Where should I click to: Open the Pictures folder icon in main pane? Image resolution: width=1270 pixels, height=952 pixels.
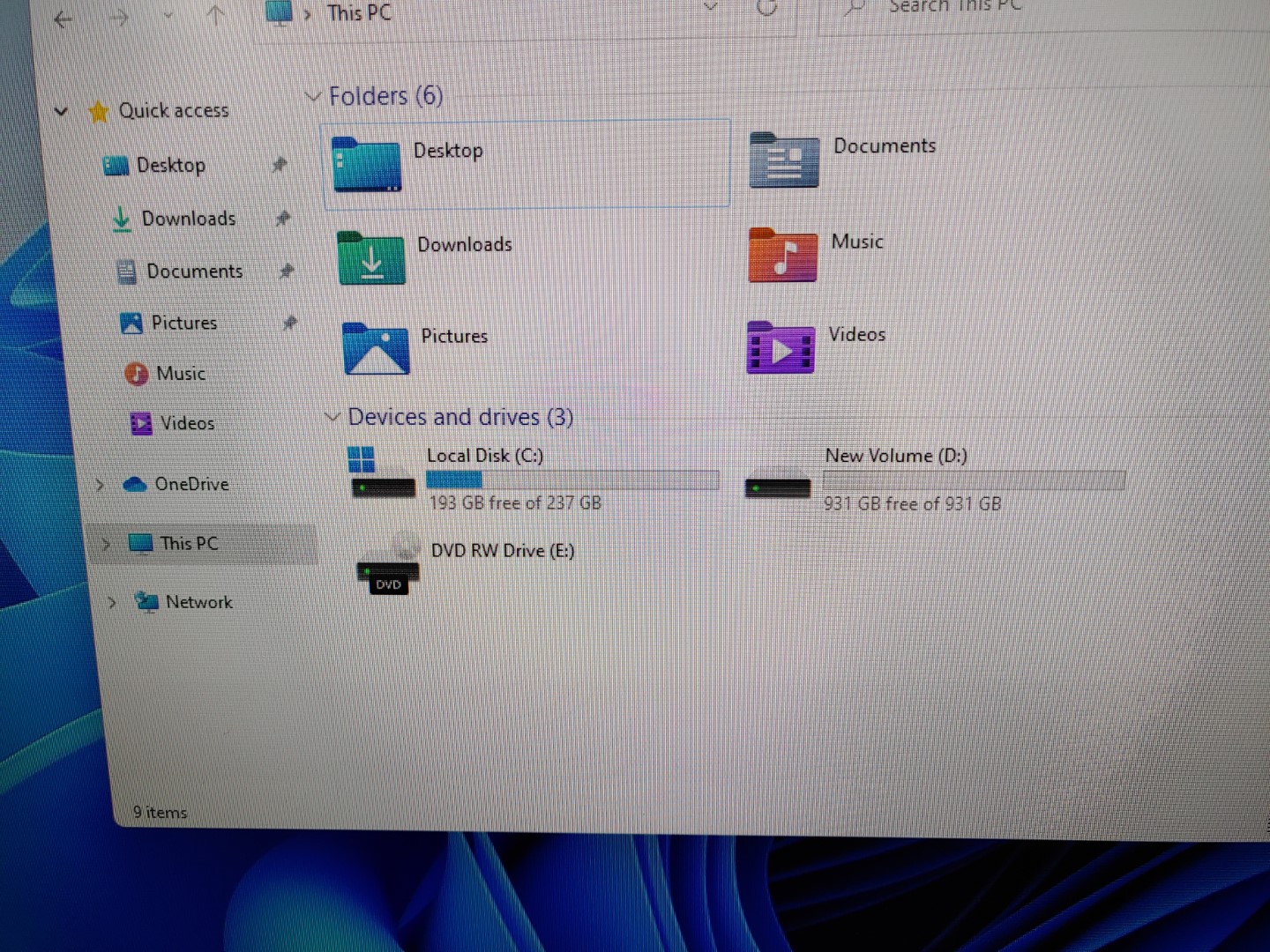click(376, 348)
